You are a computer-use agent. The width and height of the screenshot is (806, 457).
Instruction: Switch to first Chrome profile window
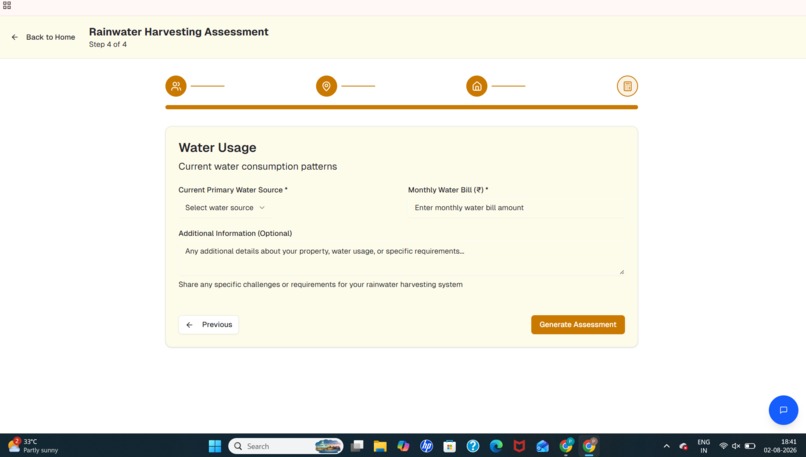(x=566, y=446)
